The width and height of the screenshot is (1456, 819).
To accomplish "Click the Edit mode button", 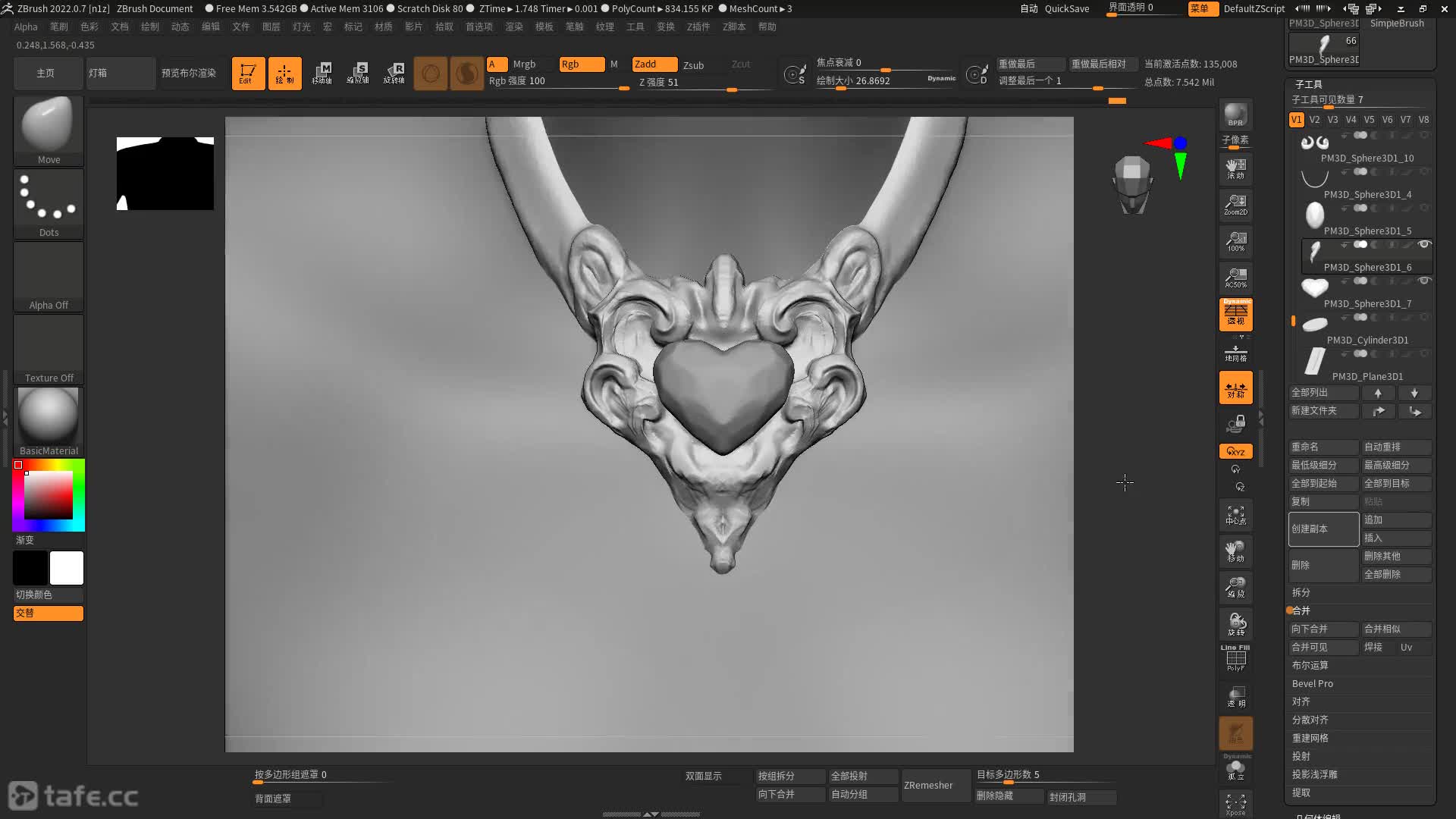I will pyautogui.click(x=248, y=74).
